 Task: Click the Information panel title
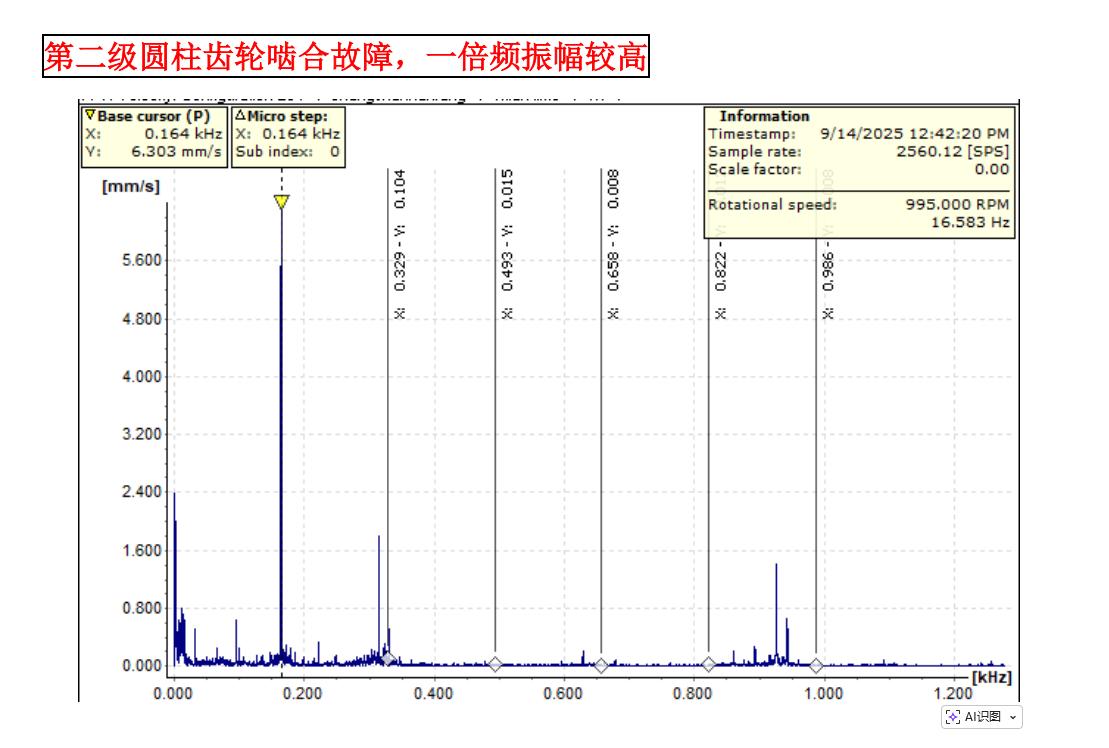764,116
